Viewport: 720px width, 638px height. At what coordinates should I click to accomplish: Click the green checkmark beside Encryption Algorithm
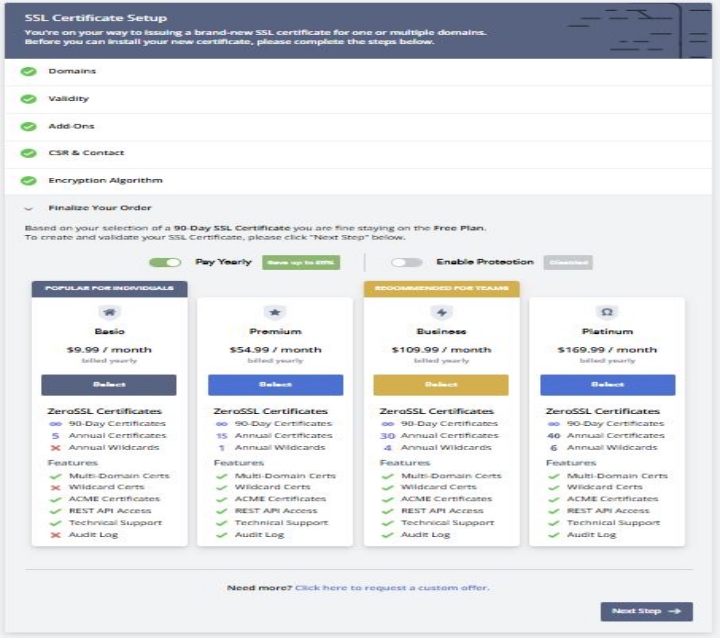click(x=28, y=181)
